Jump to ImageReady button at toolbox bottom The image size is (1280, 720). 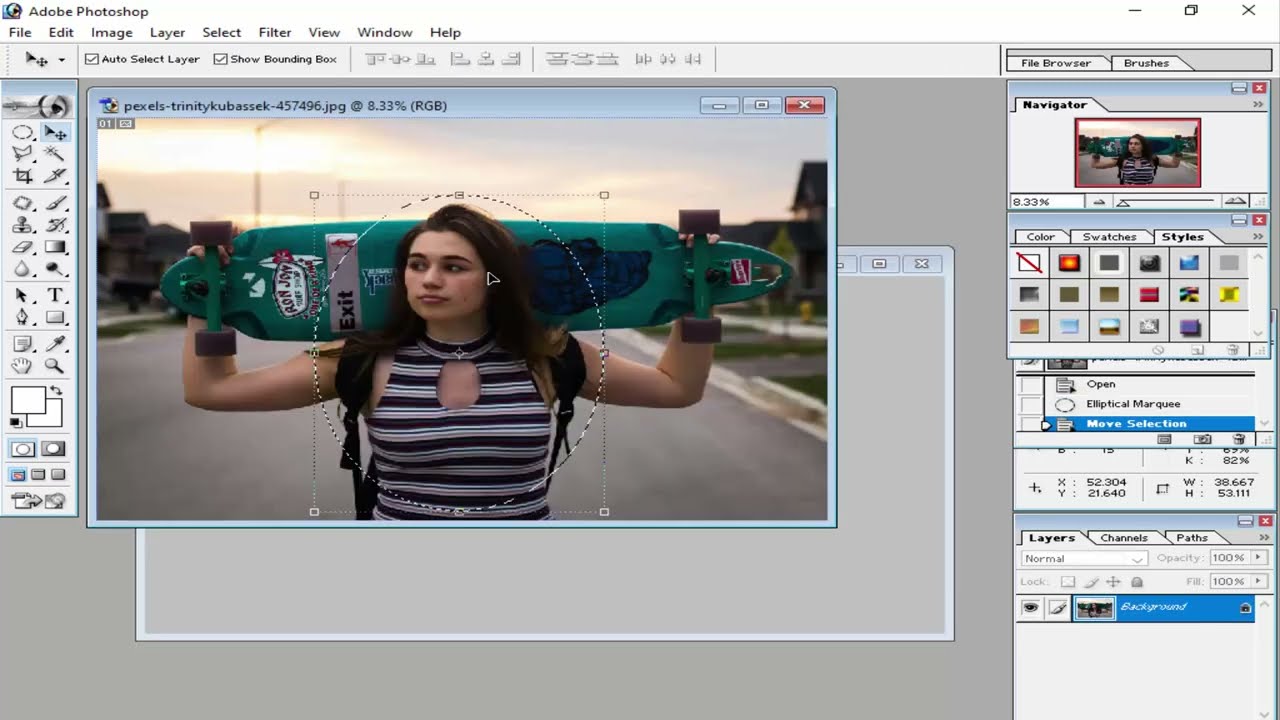[x=38, y=501]
